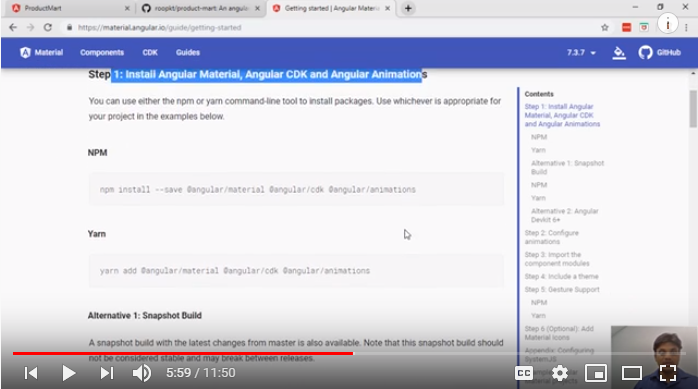Click the highlighted Step 1 page heading
Image resolution: width=698 pixels, height=389 pixels.
click(258, 74)
